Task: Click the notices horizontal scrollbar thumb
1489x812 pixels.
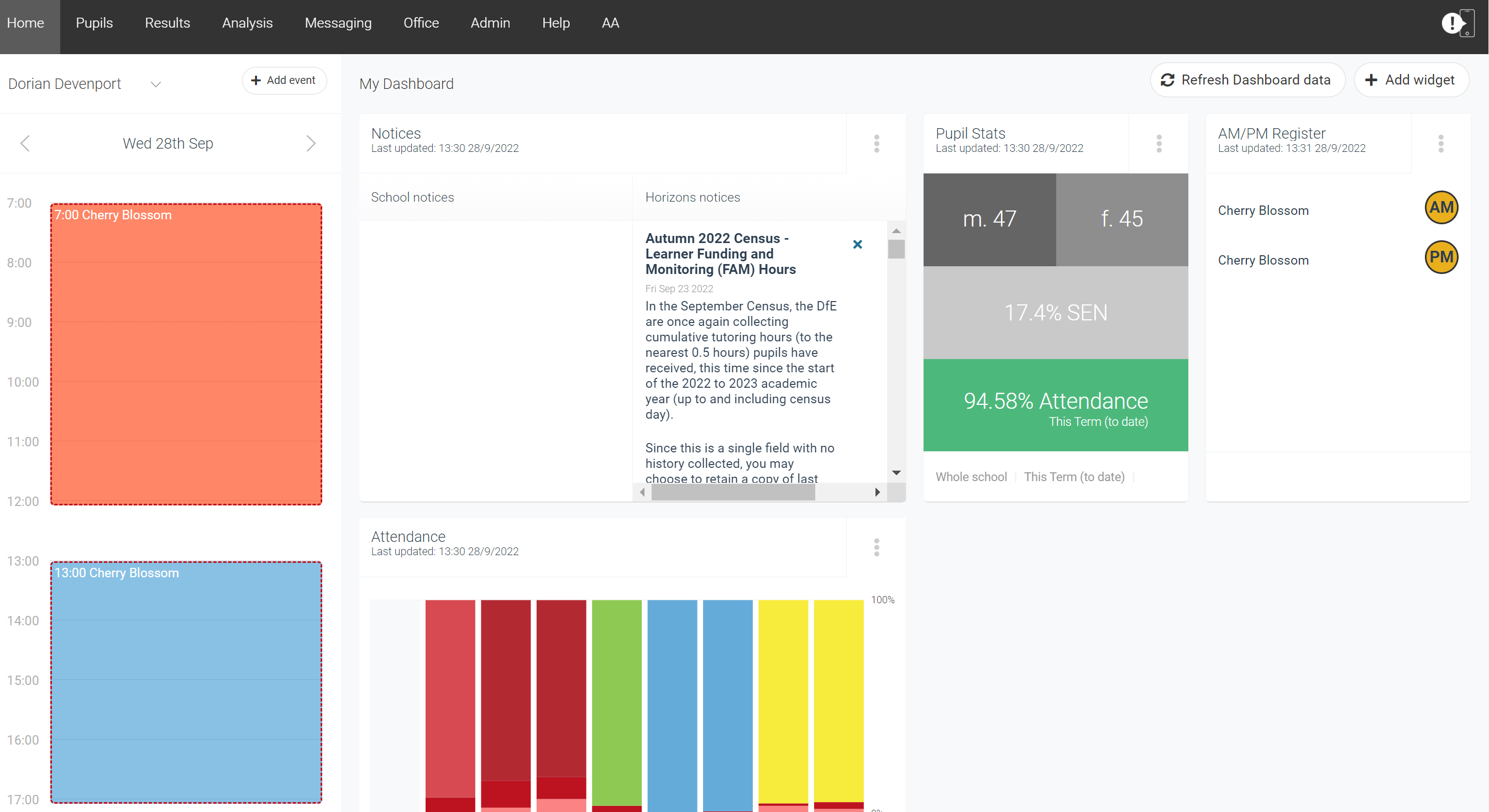Action: coord(732,492)
